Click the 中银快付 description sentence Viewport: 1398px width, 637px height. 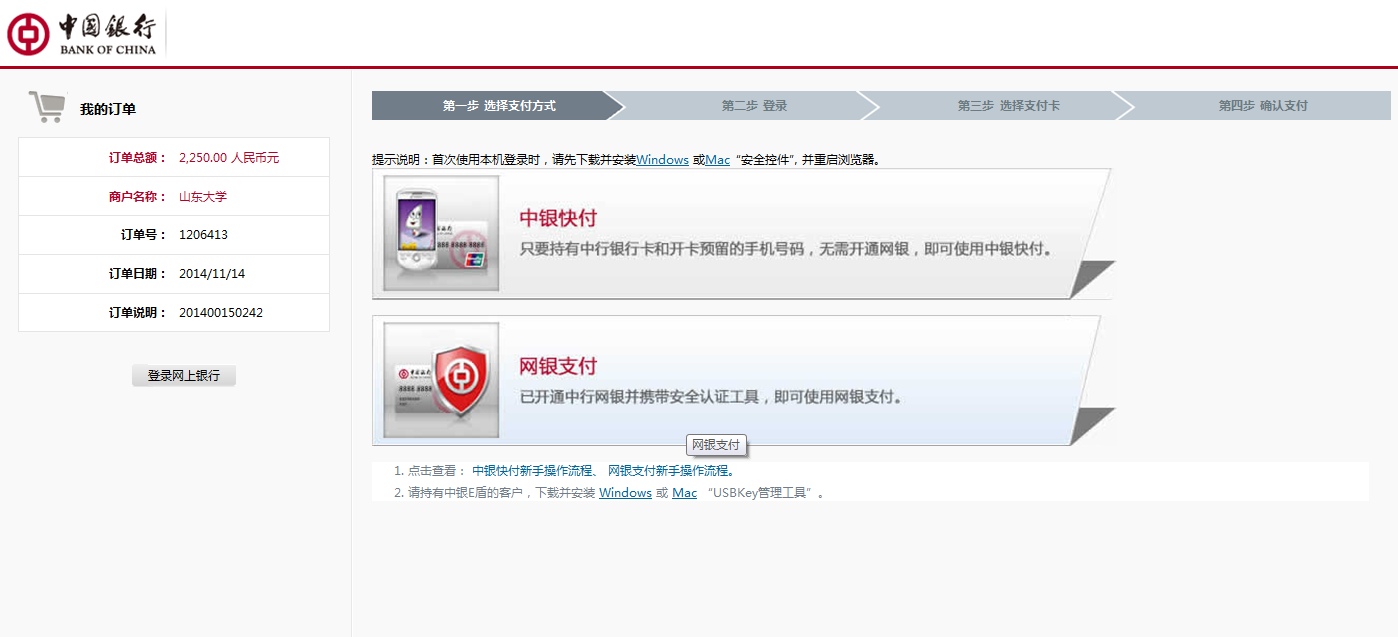coord(786,250)
